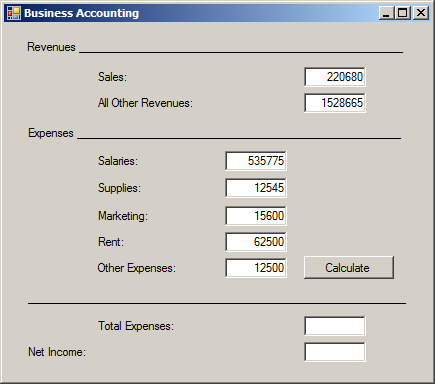Focus the All Other Revenues field
Image resolution: width=435 pixels, height=384 pixels.
point(335,103)
